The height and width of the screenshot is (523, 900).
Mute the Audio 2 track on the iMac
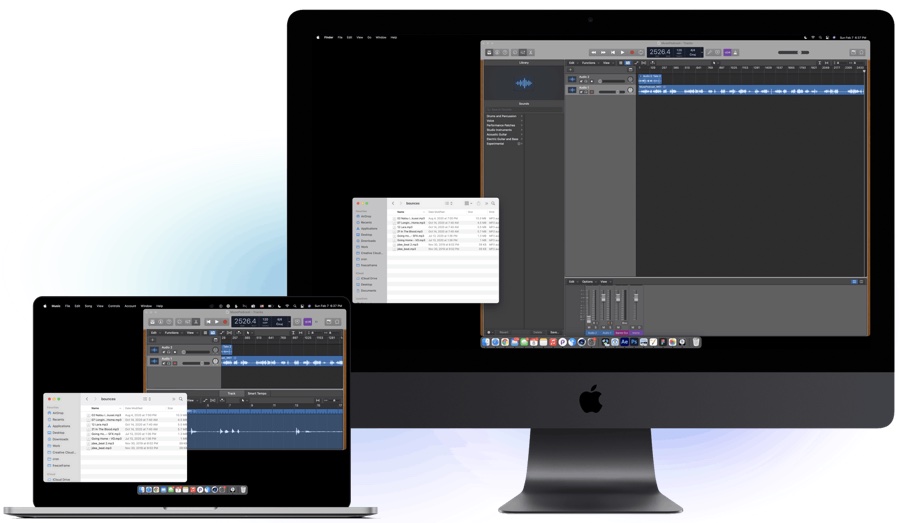click(x=581, y=81)
